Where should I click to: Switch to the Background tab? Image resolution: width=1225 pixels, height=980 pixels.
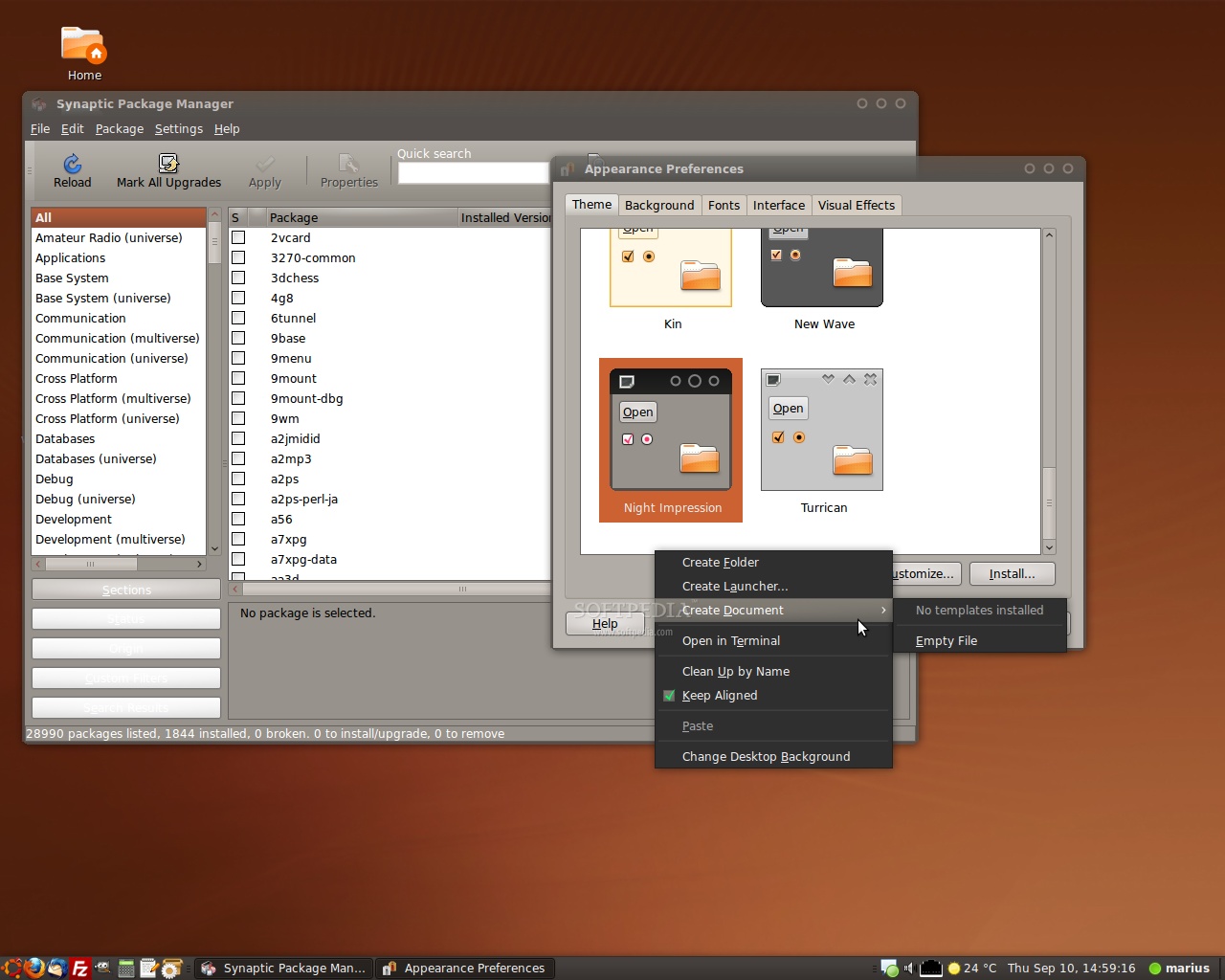659,204
